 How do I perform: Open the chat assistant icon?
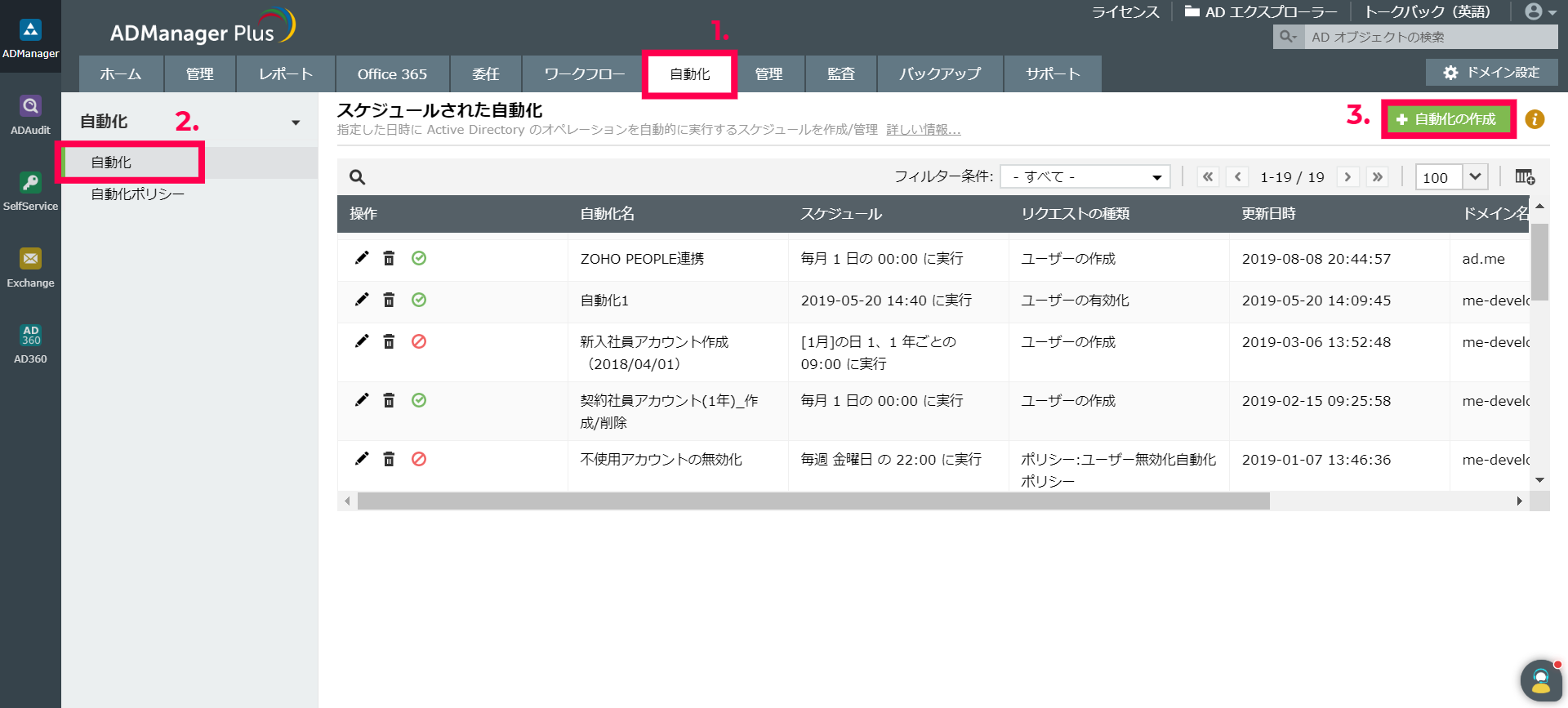tap(1540, 679)
